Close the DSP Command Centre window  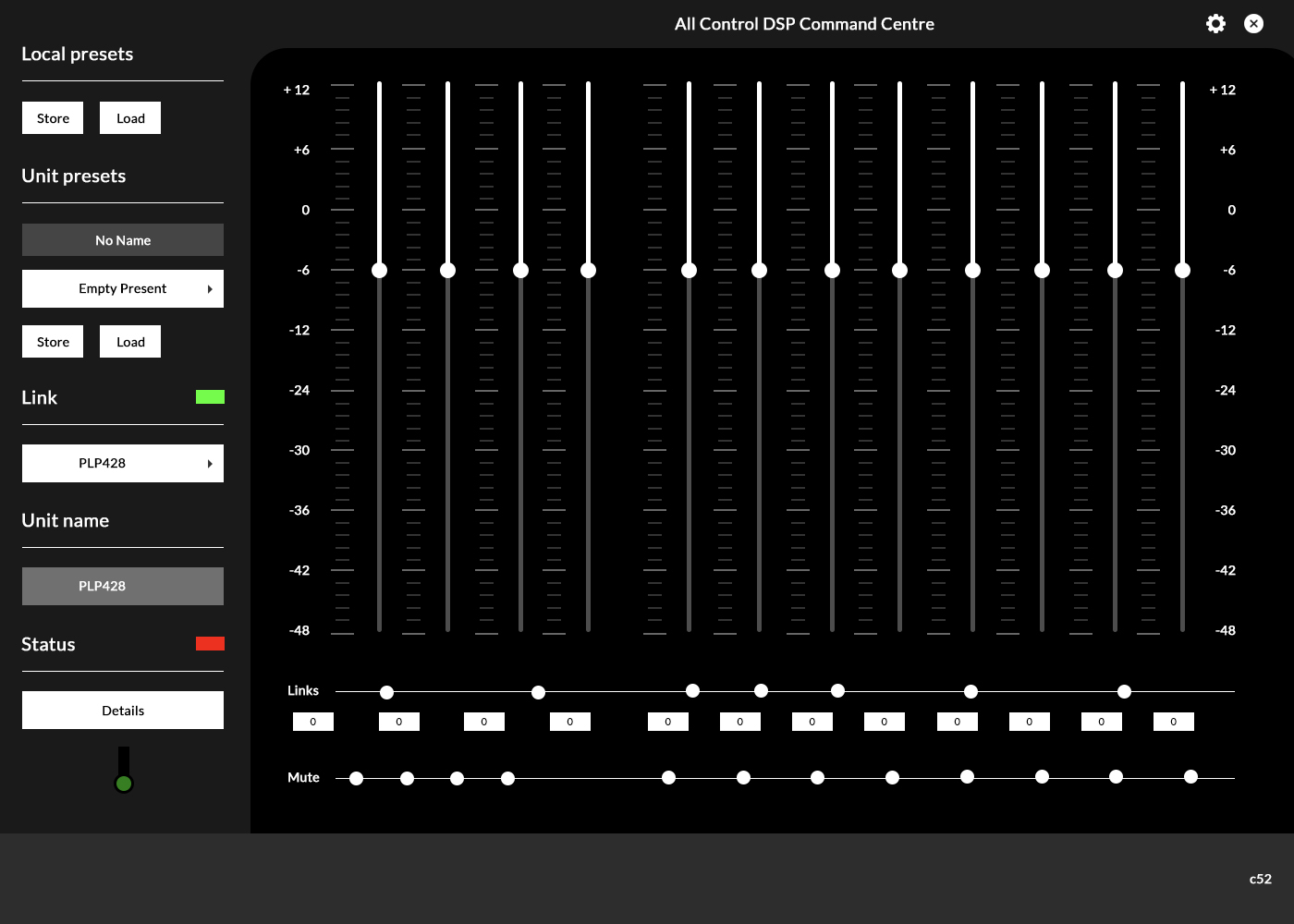tap(1253, 24)
